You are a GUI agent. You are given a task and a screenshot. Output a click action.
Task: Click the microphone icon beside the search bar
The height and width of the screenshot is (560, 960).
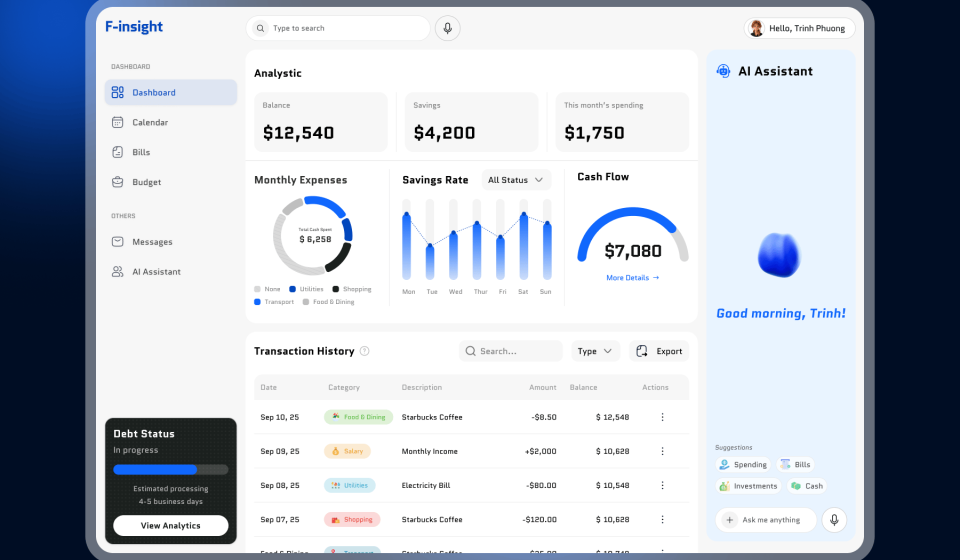tap(448, 28)
